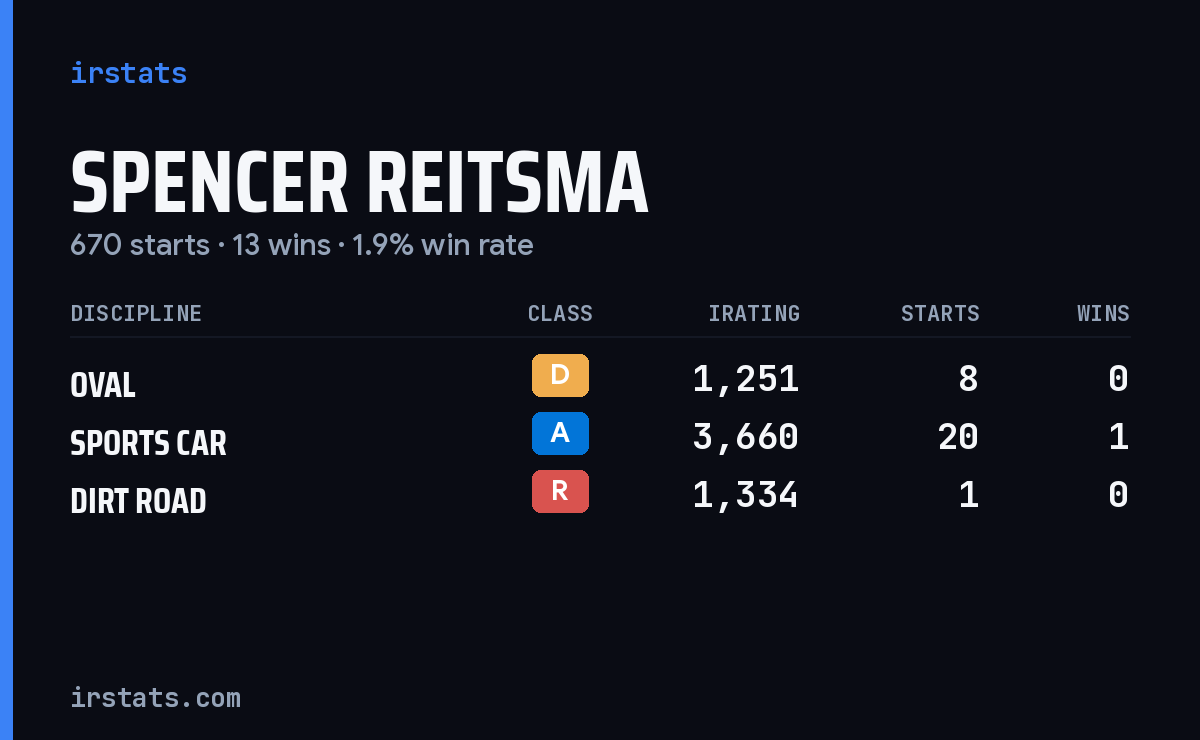Click the orange D class badge
1200x740 pixels.
click(560, 376)
